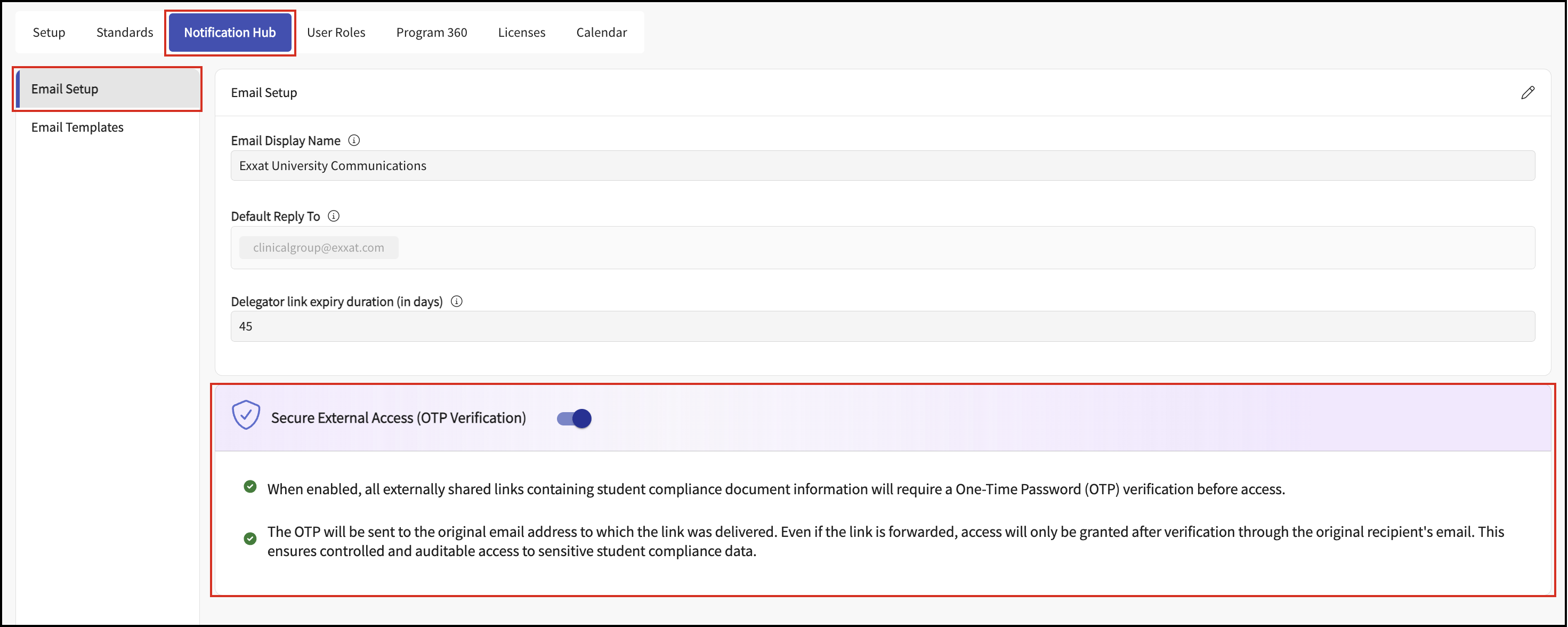This screenshot has width=1568, height=627.
Task: Open the Program 360 tab
Action: [x=432, y=33]
